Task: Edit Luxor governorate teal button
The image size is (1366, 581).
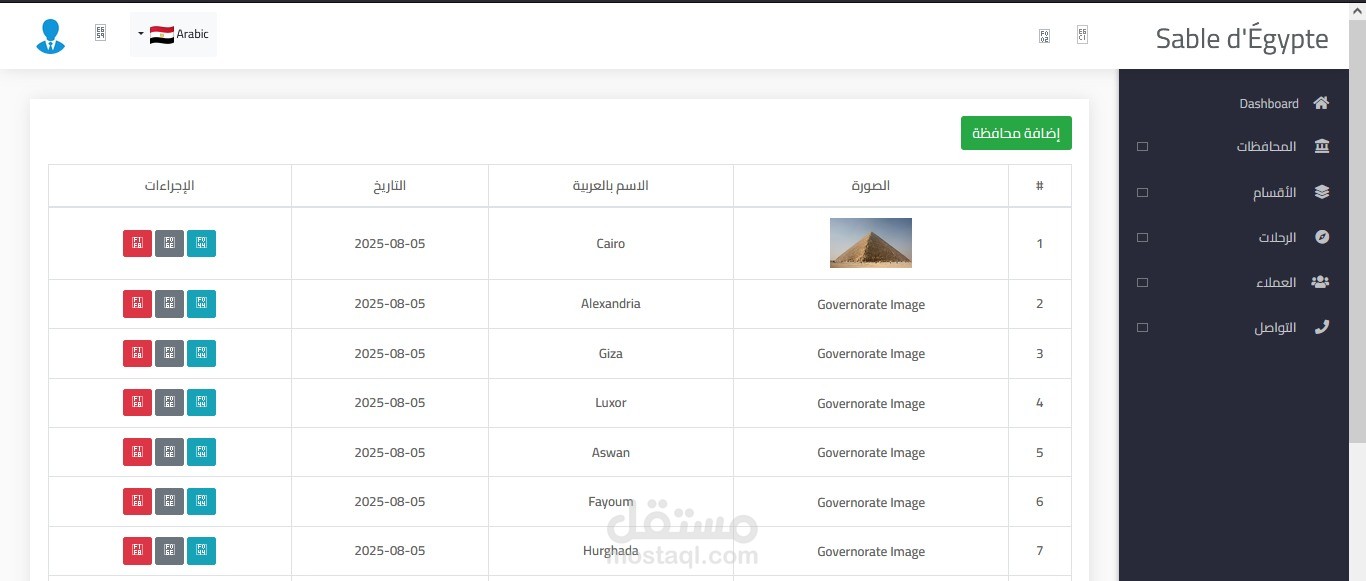Action: [x=201, y=402]
